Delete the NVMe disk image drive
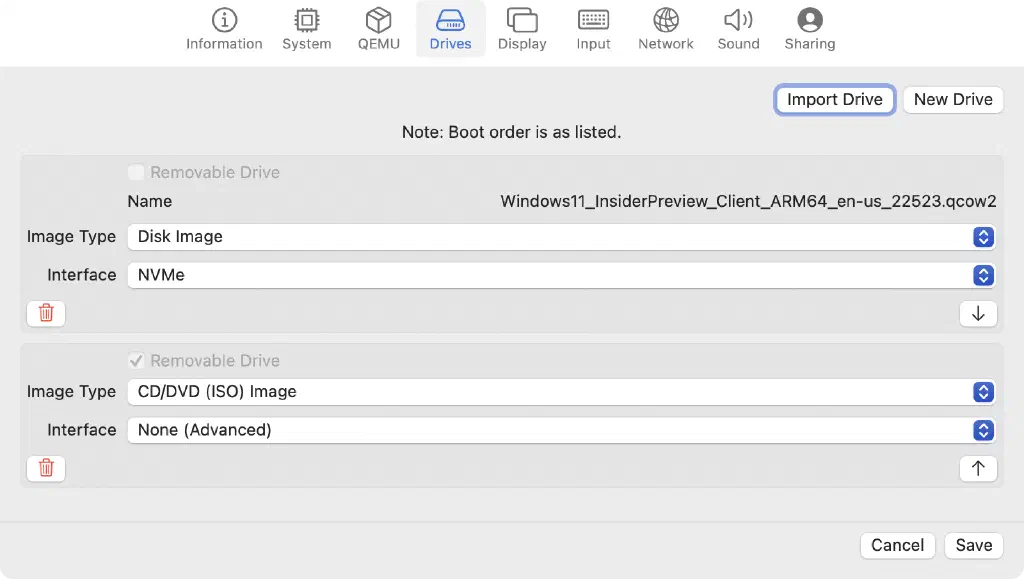1024x579 pixels. [x=46, y=313]
